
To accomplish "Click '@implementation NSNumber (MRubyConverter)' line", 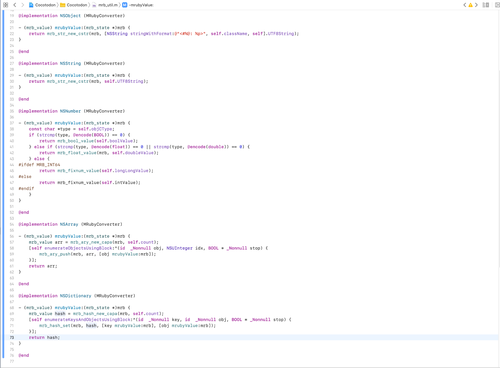I will 72,111.
